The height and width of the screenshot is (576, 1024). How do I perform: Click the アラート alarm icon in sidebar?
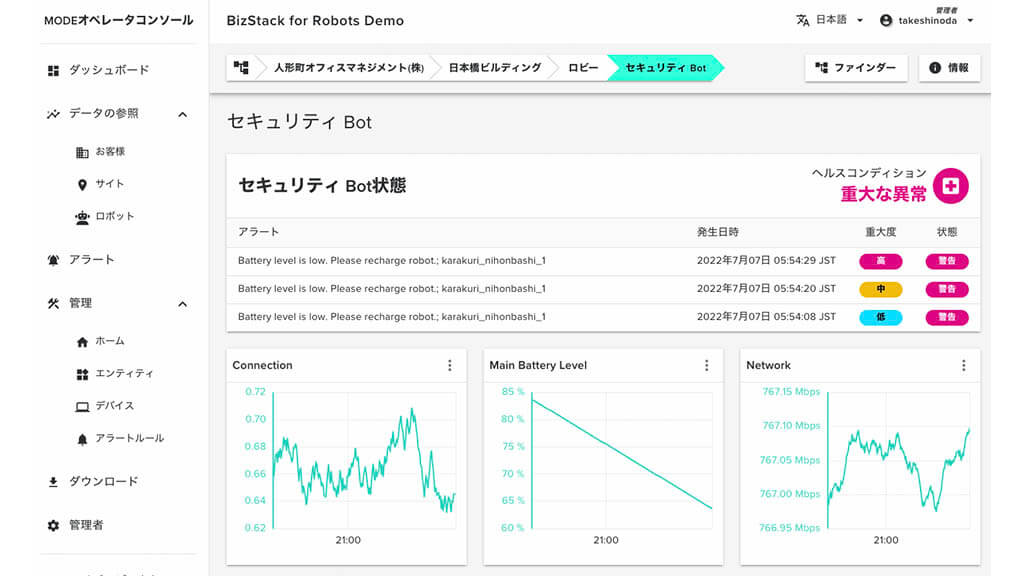pyautogui.click(x=54, y=260)
